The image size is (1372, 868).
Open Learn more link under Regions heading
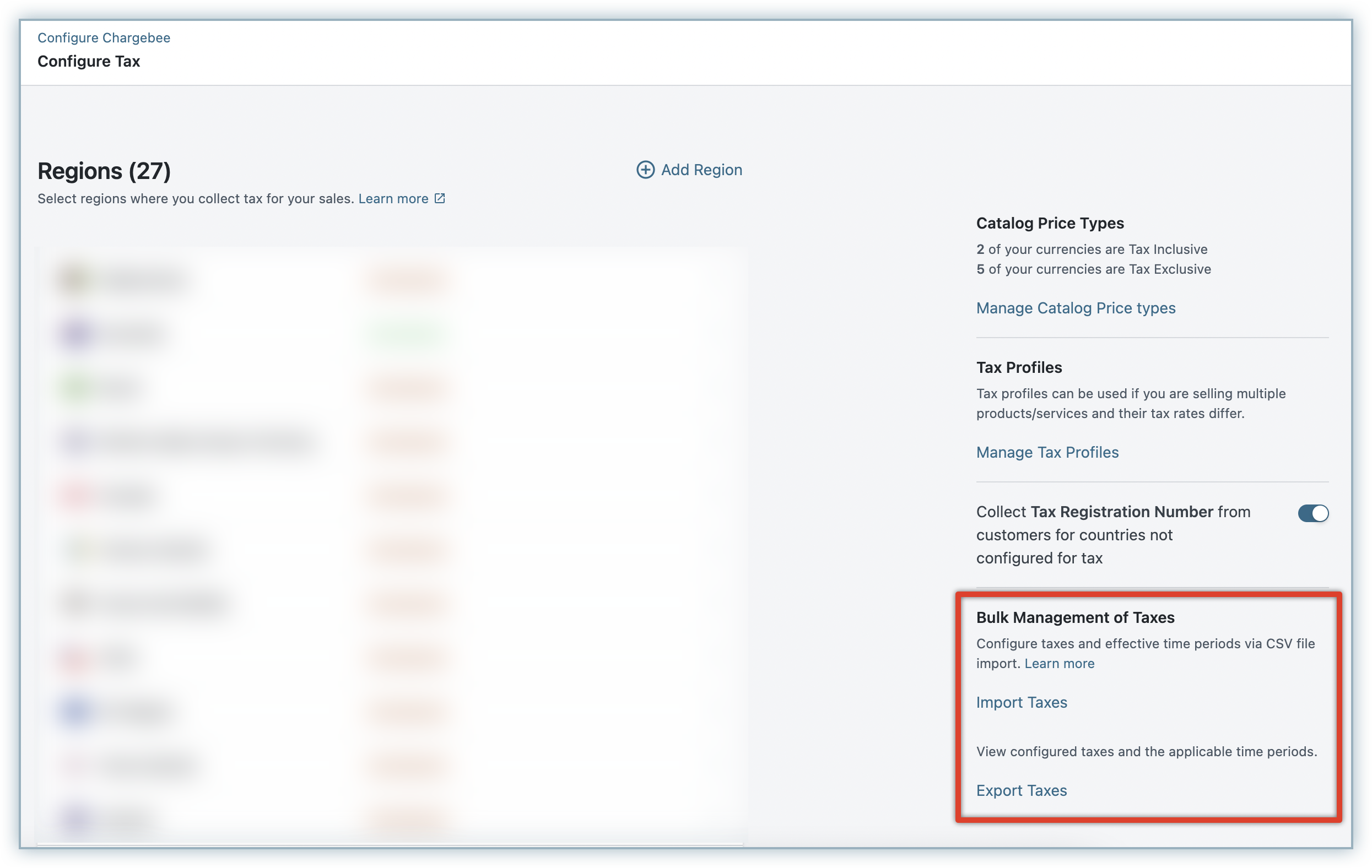click(393, 199)
